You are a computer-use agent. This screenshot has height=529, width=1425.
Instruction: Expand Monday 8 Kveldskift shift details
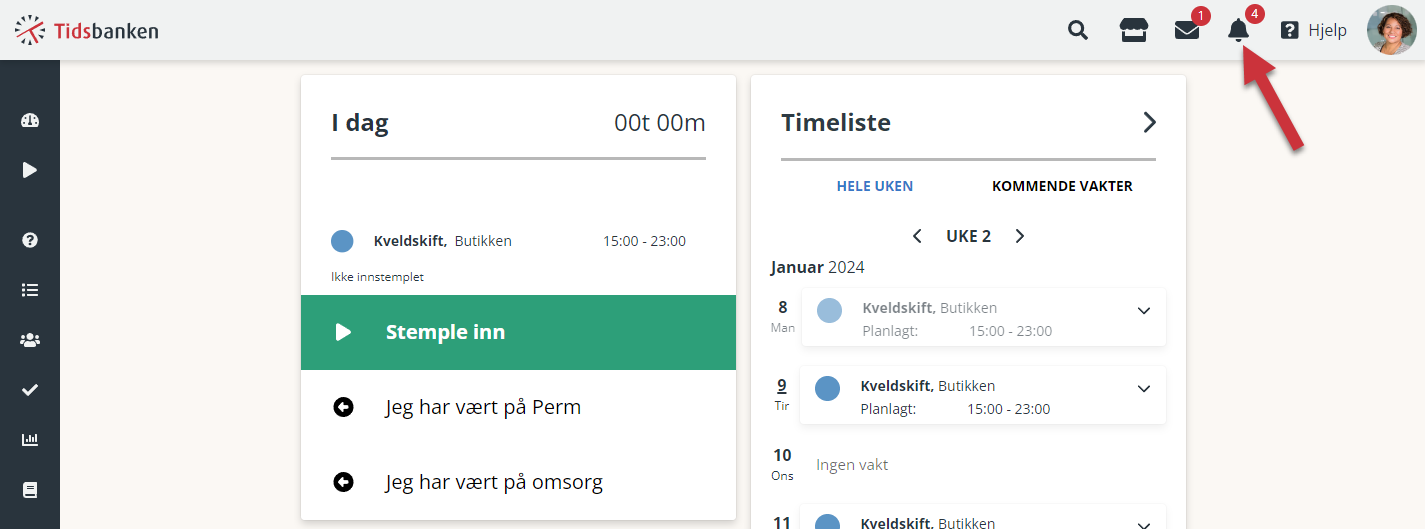point(1145,310)
